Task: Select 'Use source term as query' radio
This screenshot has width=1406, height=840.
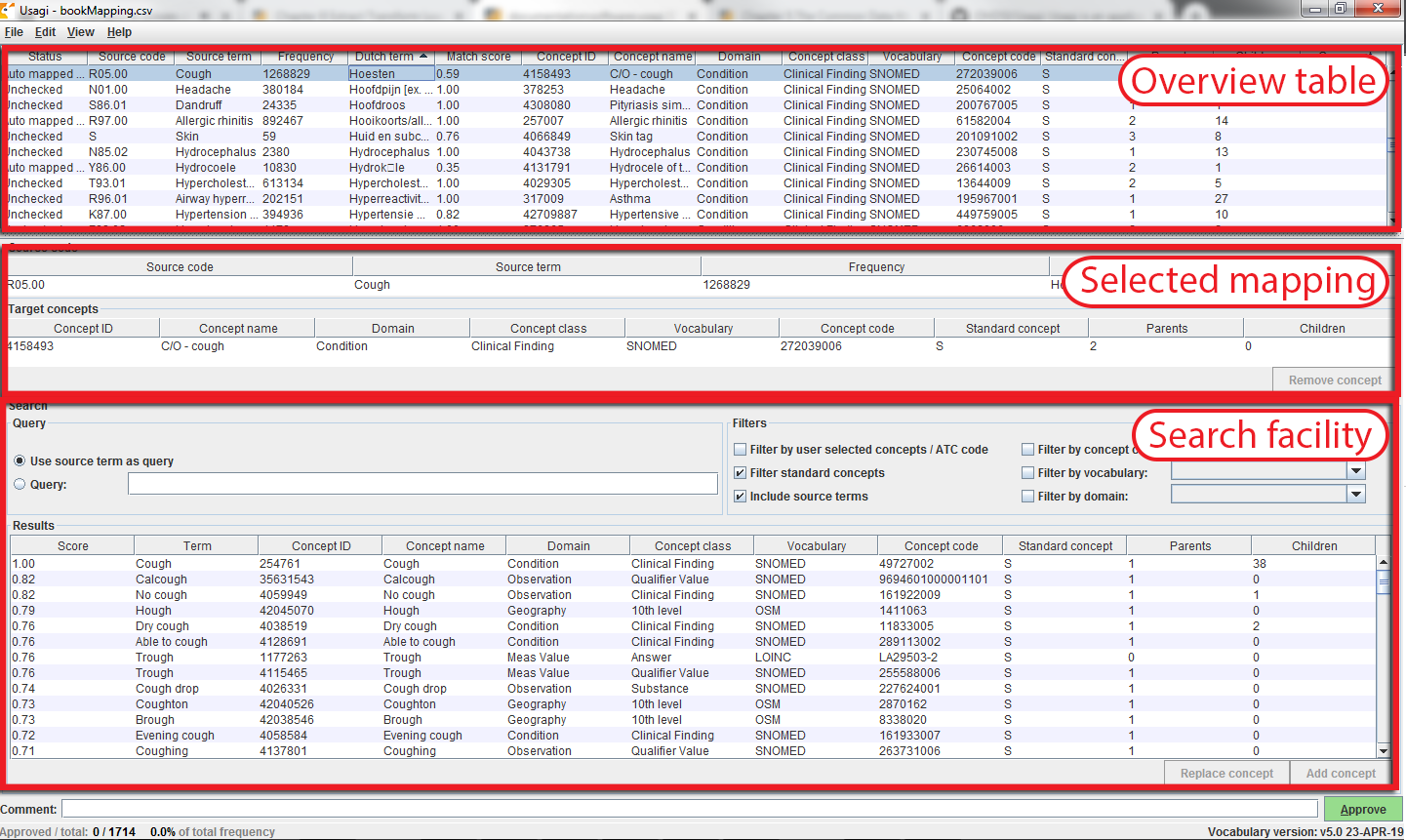Action: pyautogui.click(x=20, y=460)
